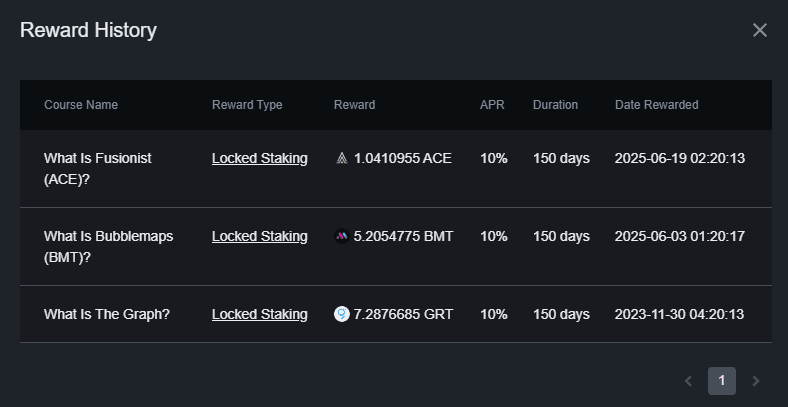788x407 pixels.
Task: Go to the next page arrow
Action: click(x=755, y=381)
